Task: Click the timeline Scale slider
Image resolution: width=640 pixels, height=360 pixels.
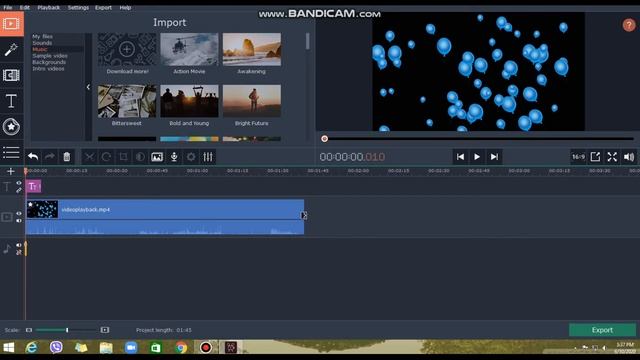Action: 67,330
